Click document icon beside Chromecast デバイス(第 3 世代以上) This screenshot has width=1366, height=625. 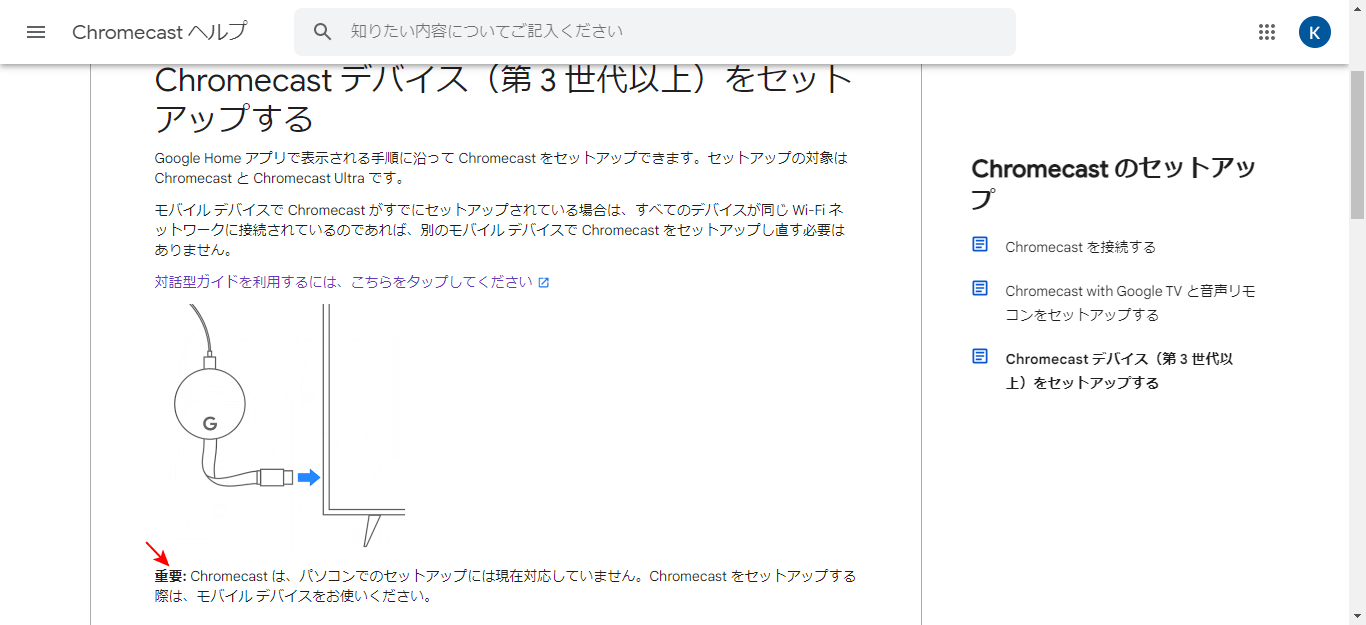(980, 356)
